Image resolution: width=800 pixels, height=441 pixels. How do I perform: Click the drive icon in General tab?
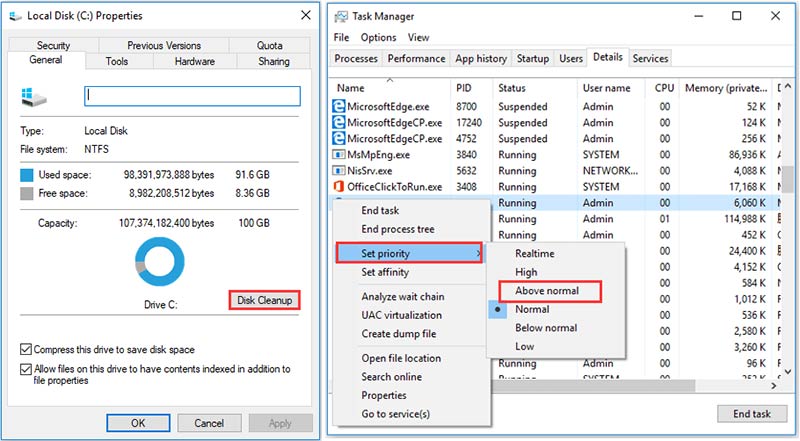tap(31, 96)
